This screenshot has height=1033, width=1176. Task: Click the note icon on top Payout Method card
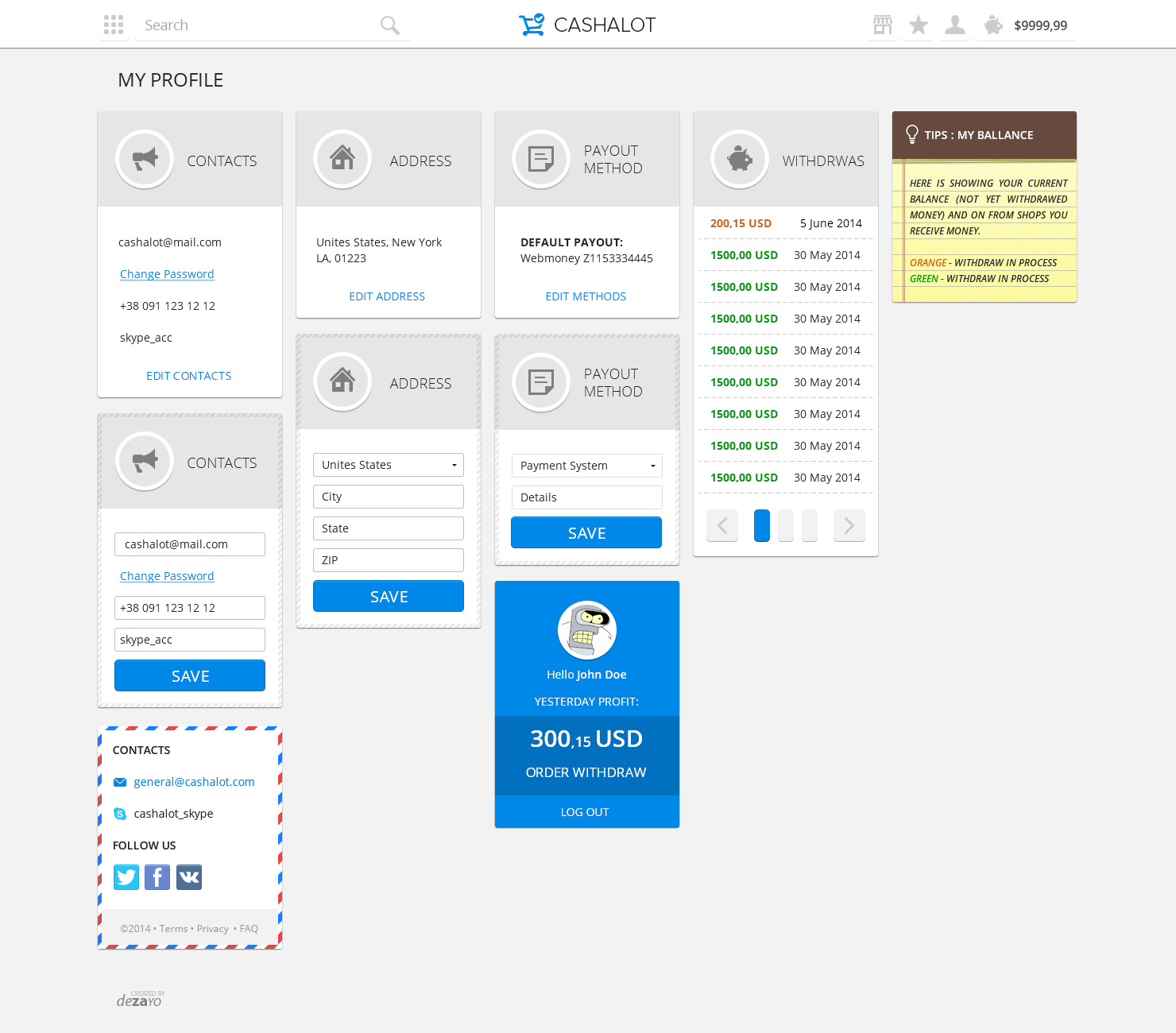coord(541,159)
